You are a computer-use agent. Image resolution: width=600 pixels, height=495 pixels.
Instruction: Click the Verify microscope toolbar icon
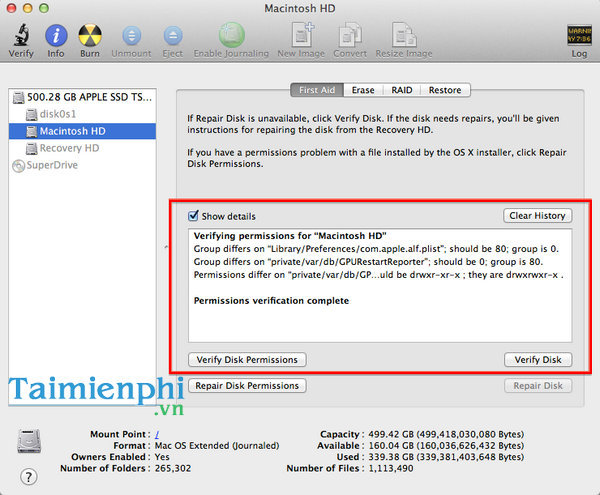pyautogui.click(x=21, y=35)
